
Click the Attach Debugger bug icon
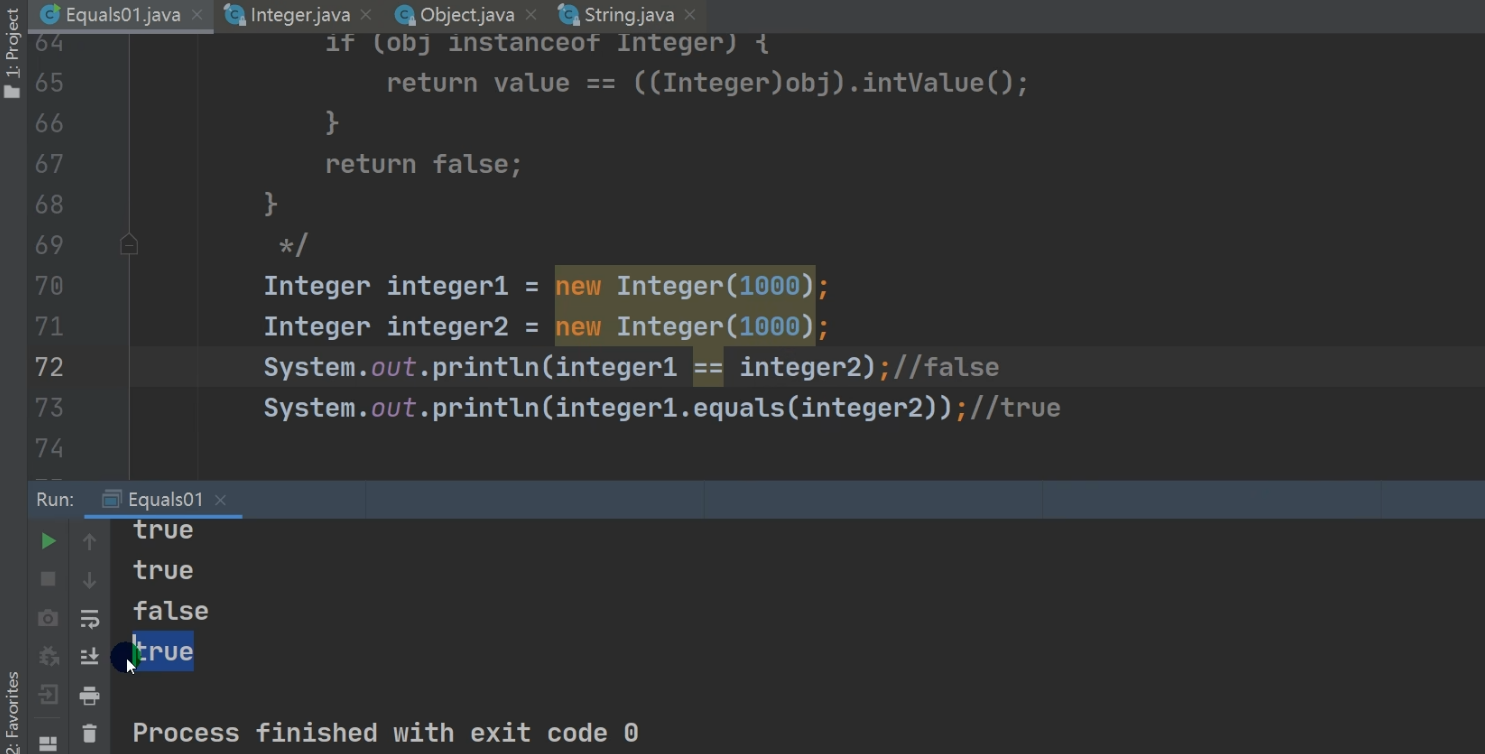(x=48, y=656)
